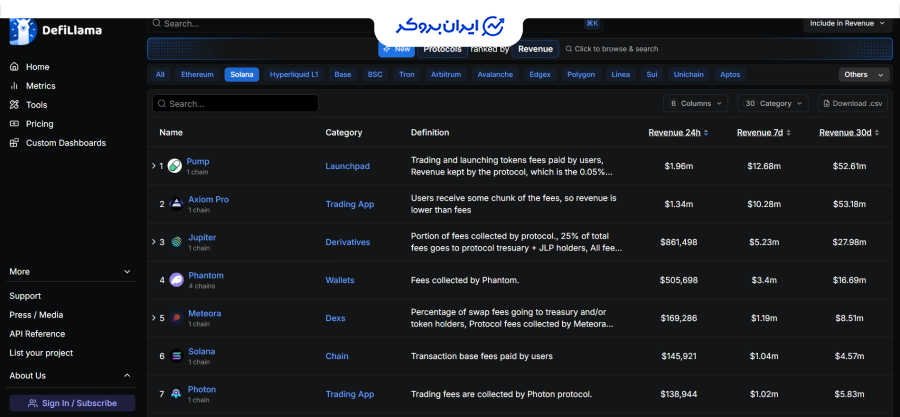Click the Jupiter protocol logo
Screen dimensions: 900x417
175,242
